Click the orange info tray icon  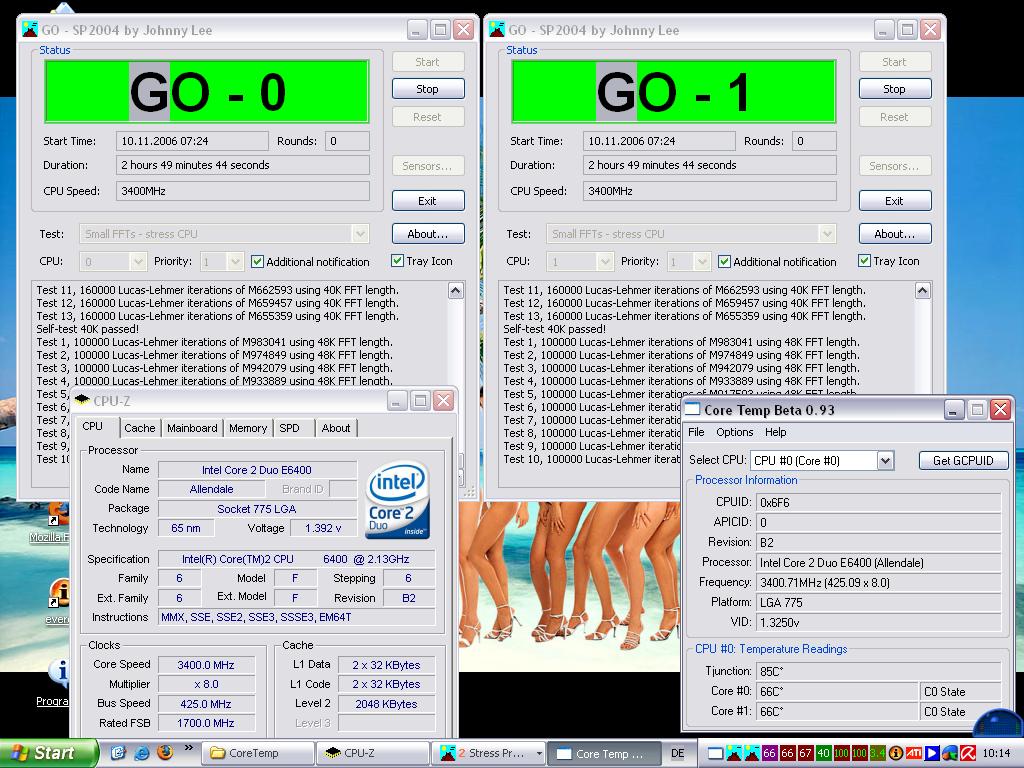click(x=895, y=753)
